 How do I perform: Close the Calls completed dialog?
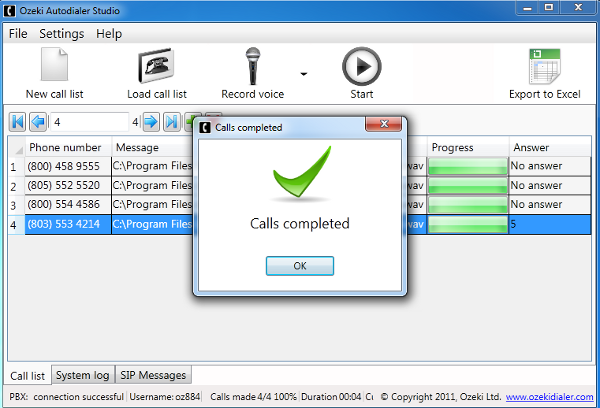[385, 127]
